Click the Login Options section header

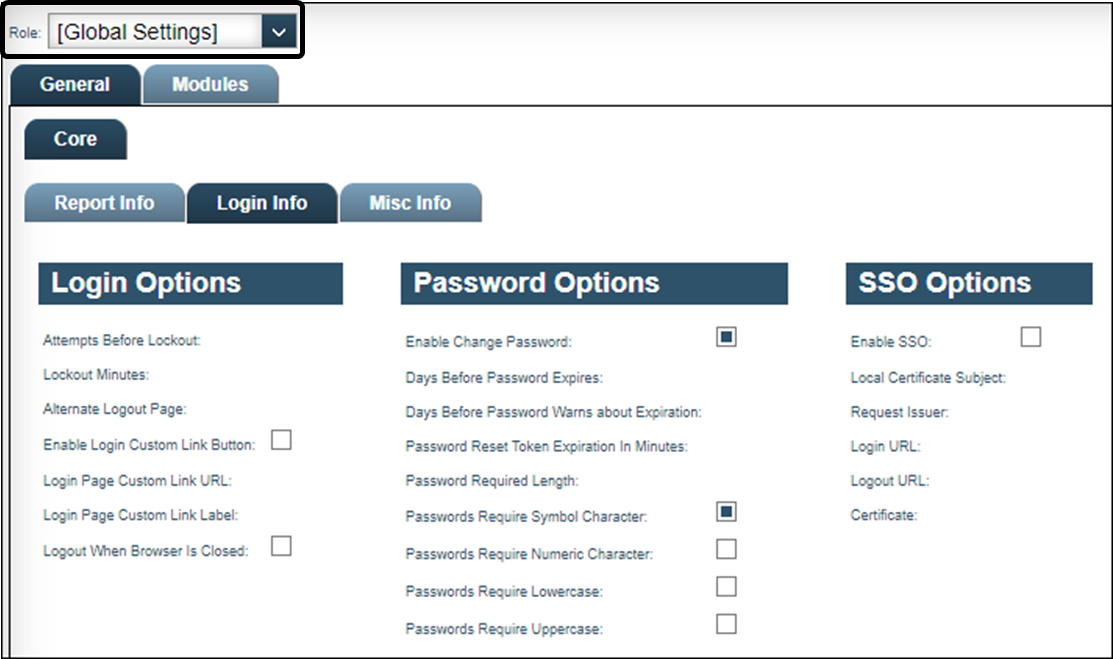point(190,283)
